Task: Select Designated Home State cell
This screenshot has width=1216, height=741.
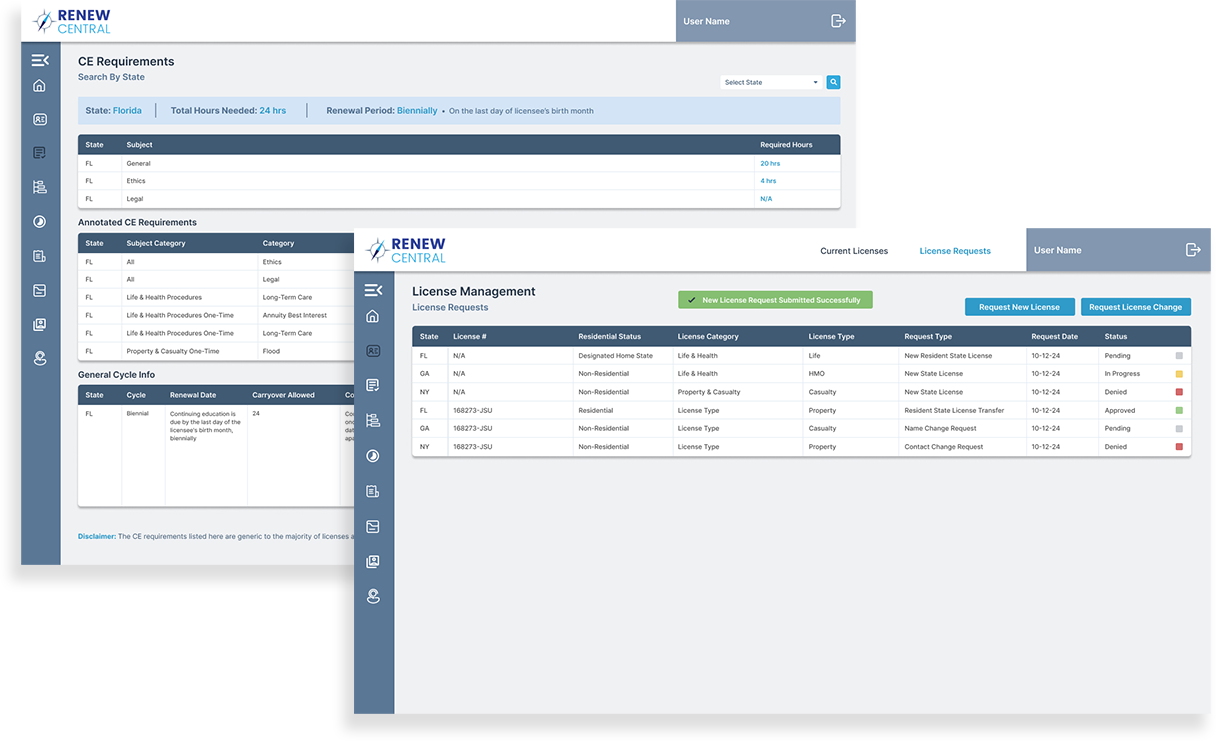Action: (x=615, y=356)
